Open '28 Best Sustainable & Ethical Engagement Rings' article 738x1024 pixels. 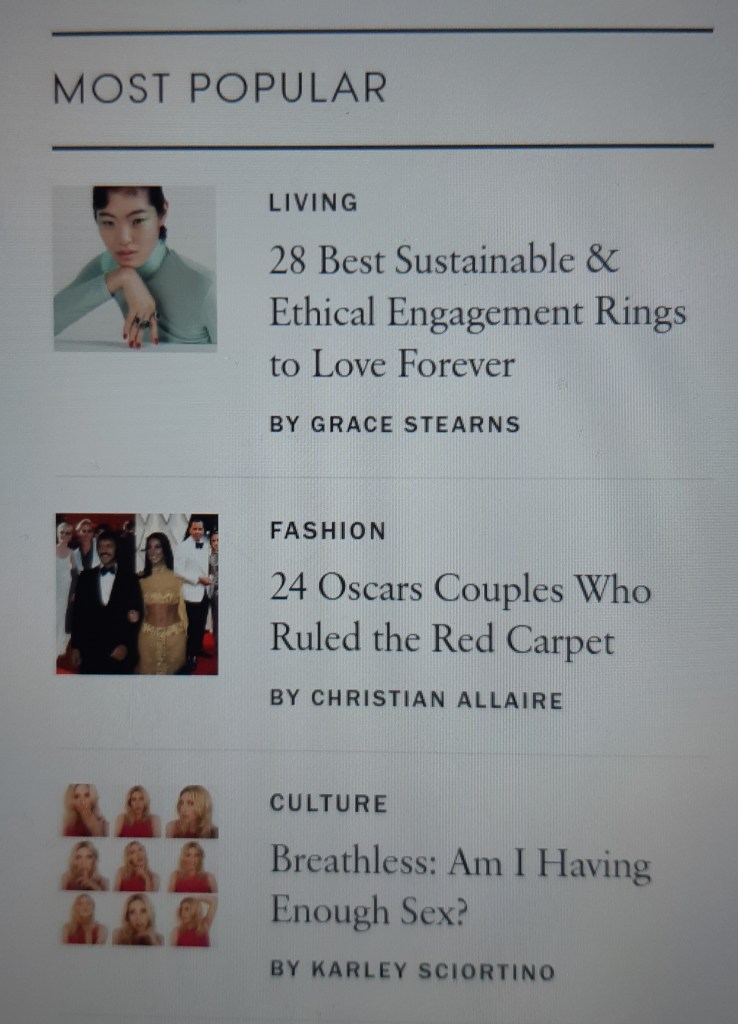(x=477, y=312)
